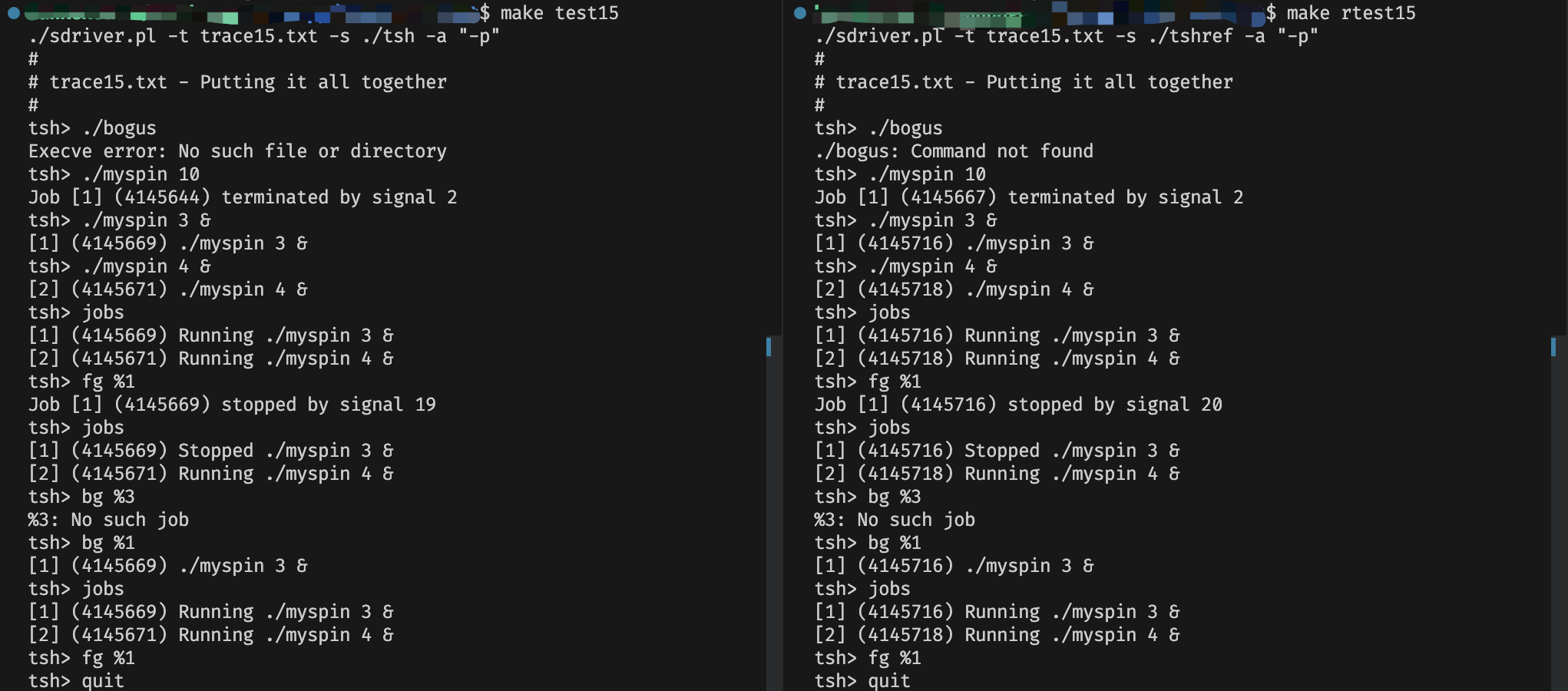This screenshot has width=1568, height=691.
Task: Click the 'make test15' command text
Action: click(559, 13)
